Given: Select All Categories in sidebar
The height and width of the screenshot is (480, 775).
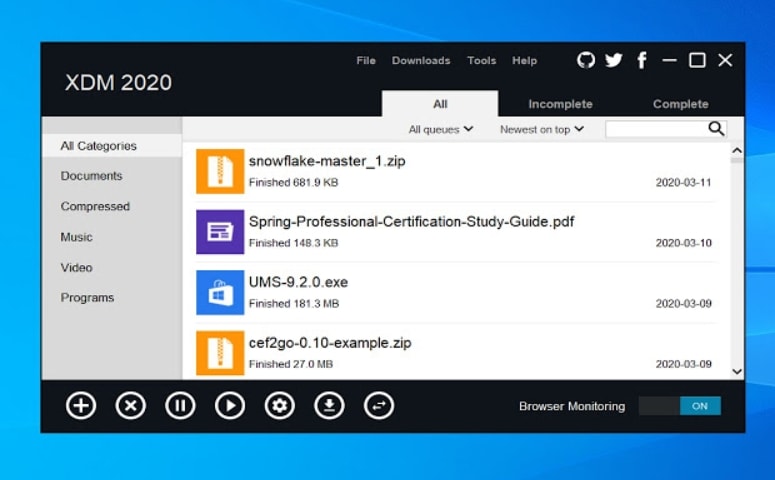Looking at the screenshot, I should pyautogui.click(x=112, y=146).
